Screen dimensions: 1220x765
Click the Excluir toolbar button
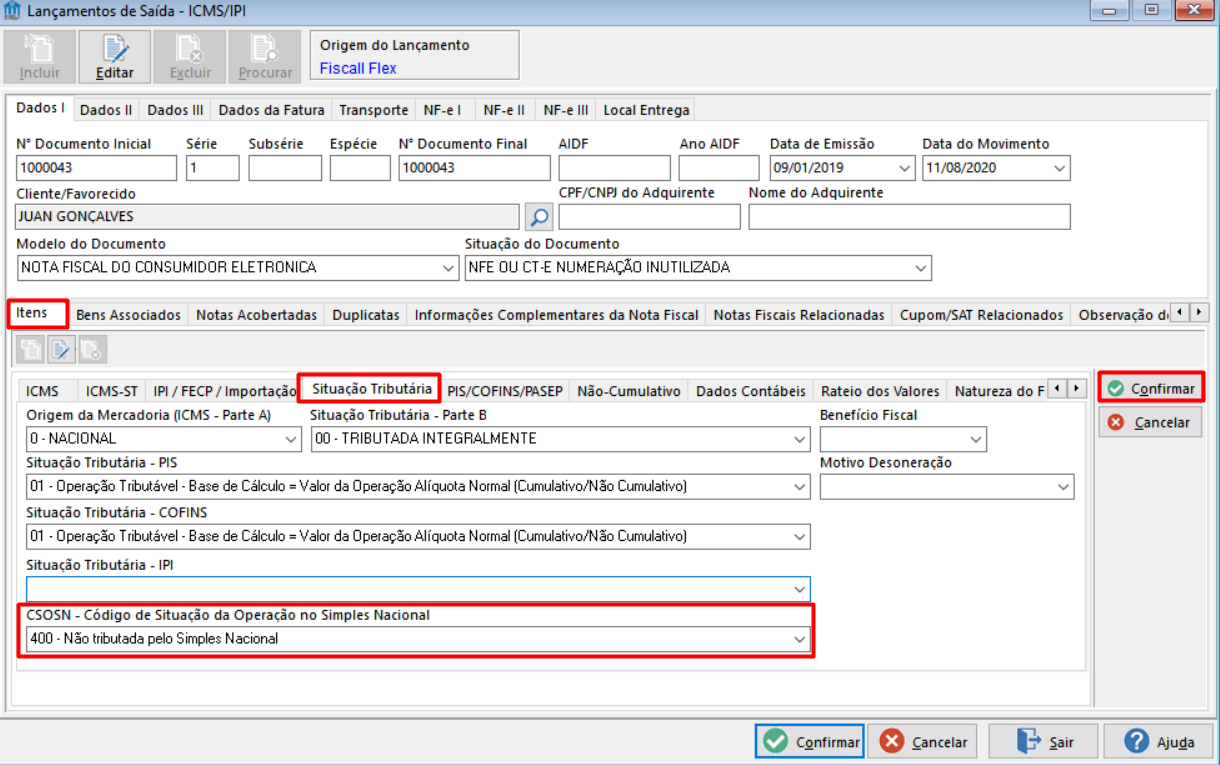[190, 57]
